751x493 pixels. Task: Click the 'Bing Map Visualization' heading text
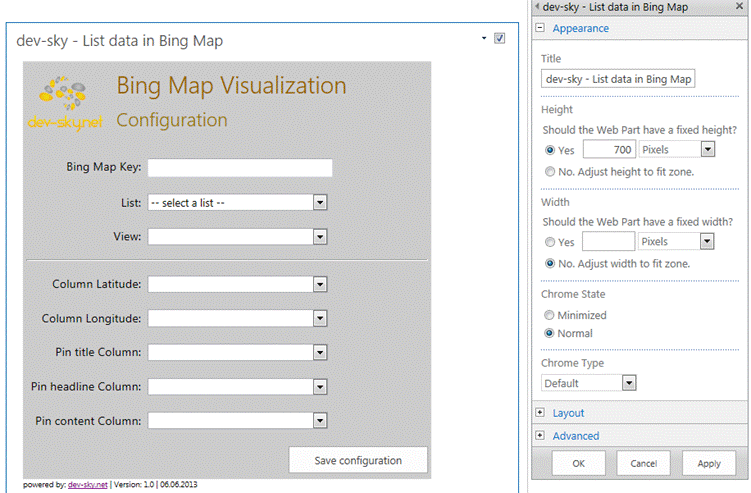[231, 86]
